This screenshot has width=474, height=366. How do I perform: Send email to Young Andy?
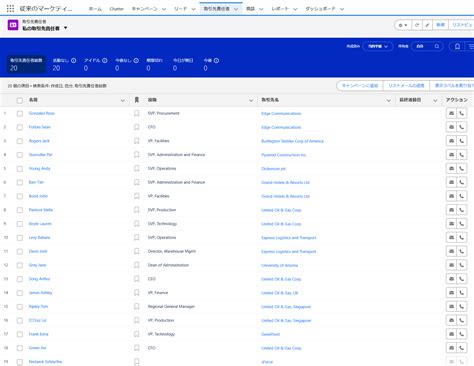[451, 168]
